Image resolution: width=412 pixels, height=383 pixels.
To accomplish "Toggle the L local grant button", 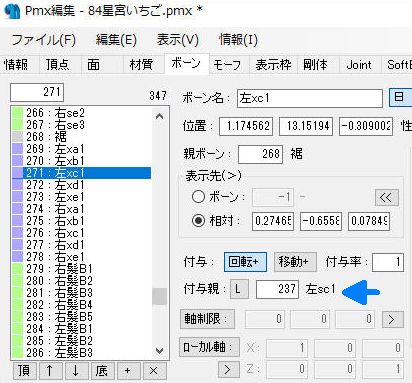I will coord(239,289).
